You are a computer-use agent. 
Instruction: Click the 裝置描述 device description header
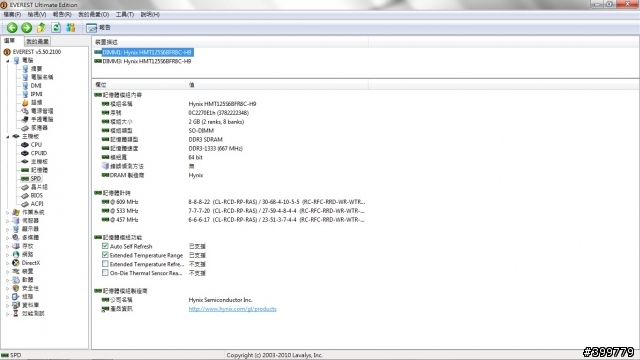click(x=231, y=42)
